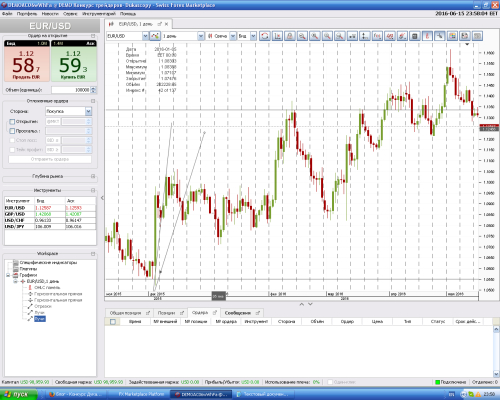Open the Сторона Покупка dropdown
The height and width of the screenshot is (400, 500).
pyautogui.click(x=69, y=111)
